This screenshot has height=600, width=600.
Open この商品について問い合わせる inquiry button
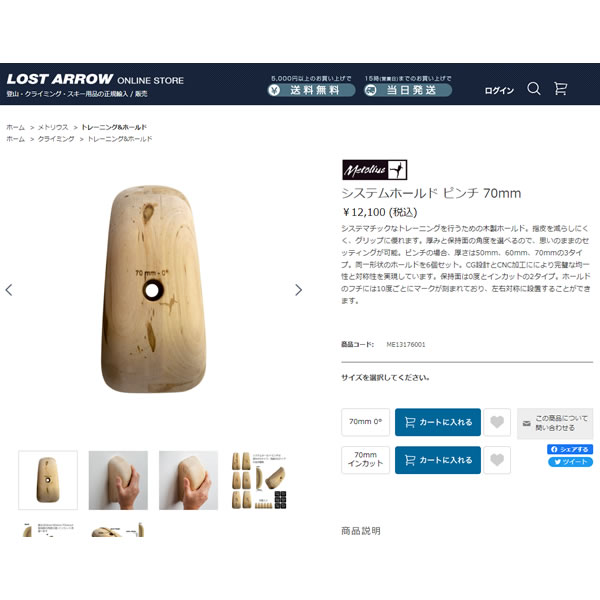(555, 423)
